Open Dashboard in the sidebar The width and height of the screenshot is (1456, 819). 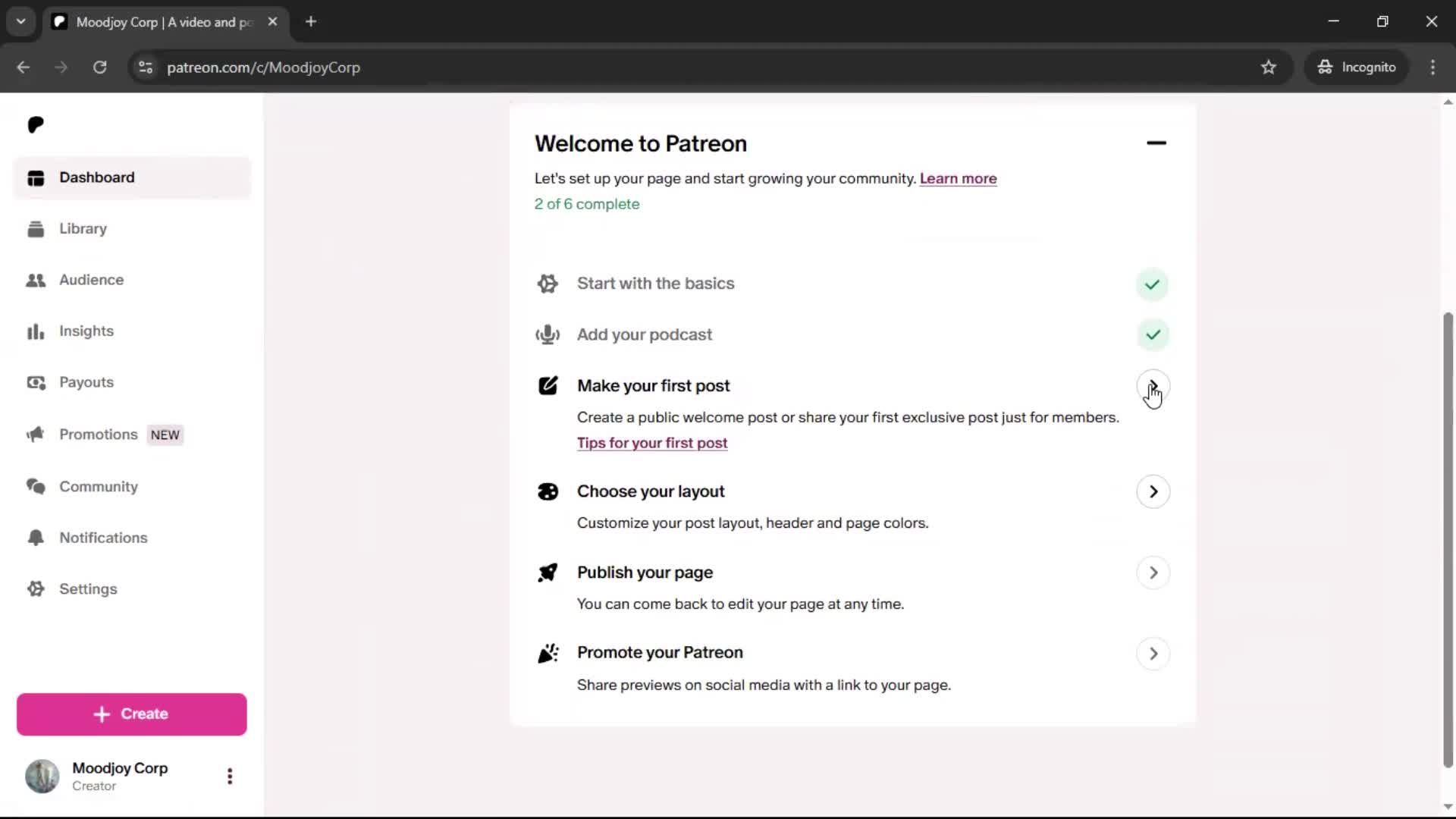point(132,177)
